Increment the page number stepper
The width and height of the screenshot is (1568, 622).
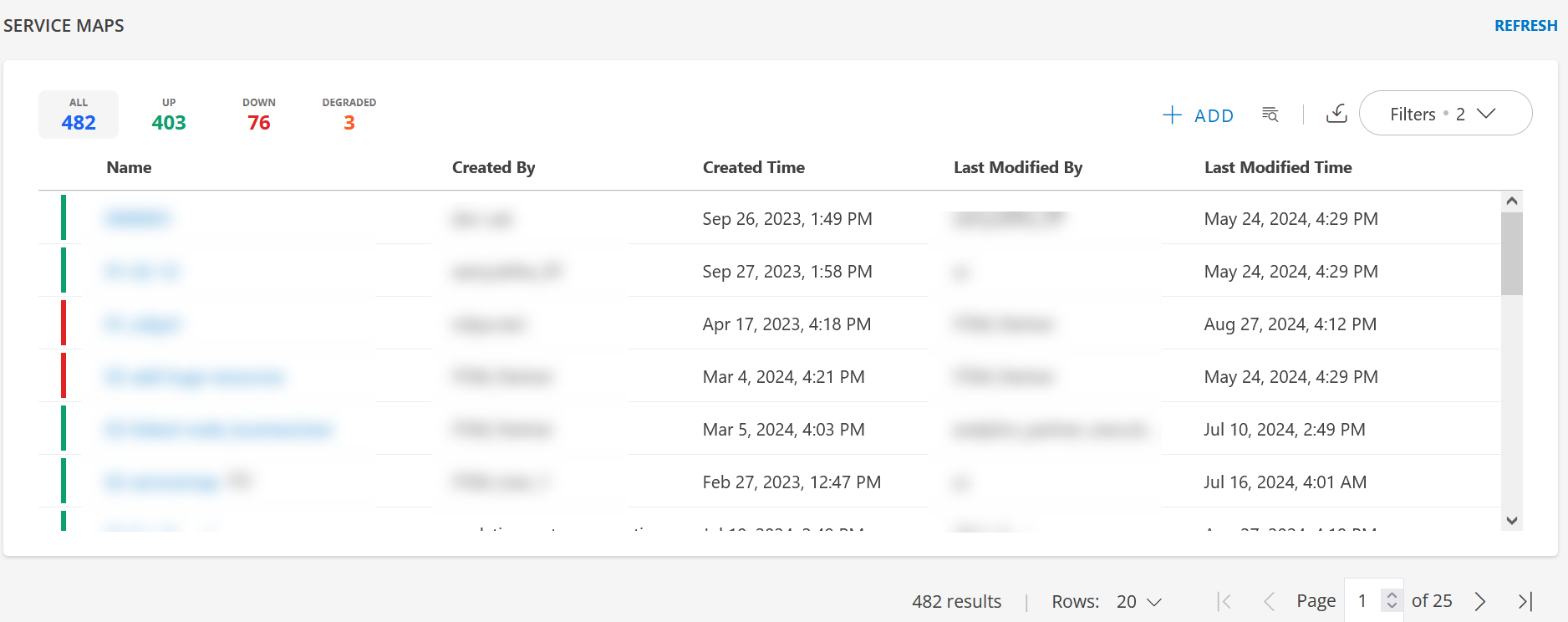pyautogui.click(x=1391, y=594)
